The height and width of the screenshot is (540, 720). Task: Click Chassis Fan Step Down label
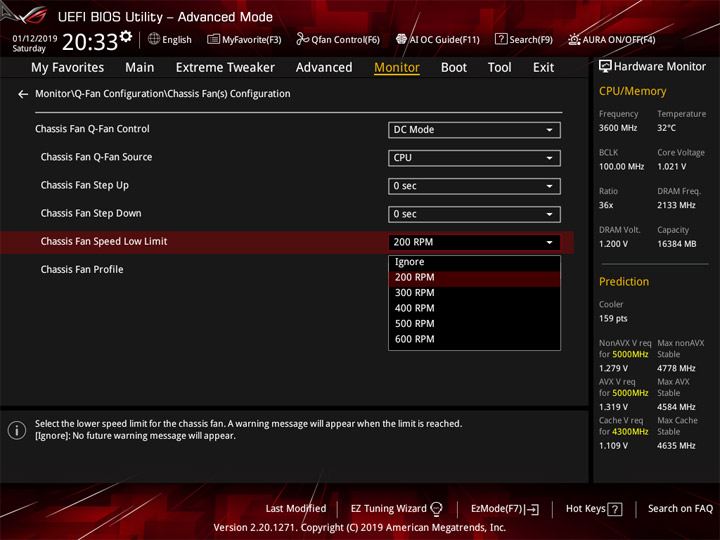pyautogui.click(x=91, y=214)
